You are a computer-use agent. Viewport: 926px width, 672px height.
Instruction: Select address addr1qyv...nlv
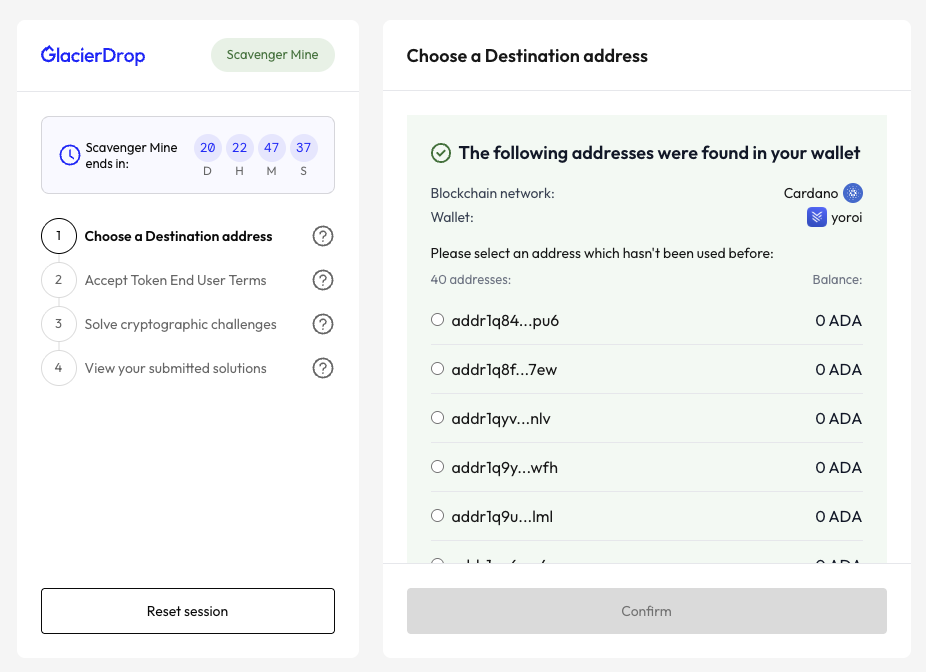pyautogui.click(x=437, y=418)
